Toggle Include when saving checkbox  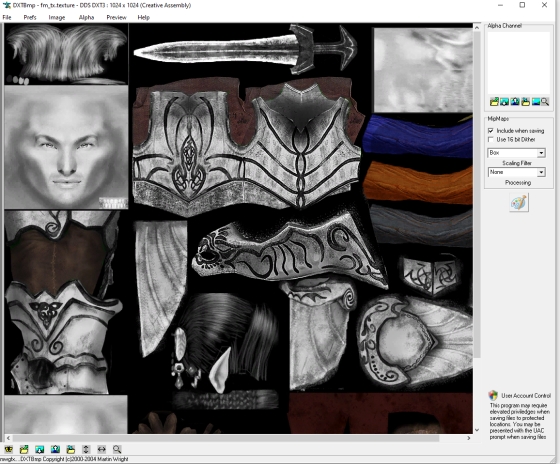(491, 130)
